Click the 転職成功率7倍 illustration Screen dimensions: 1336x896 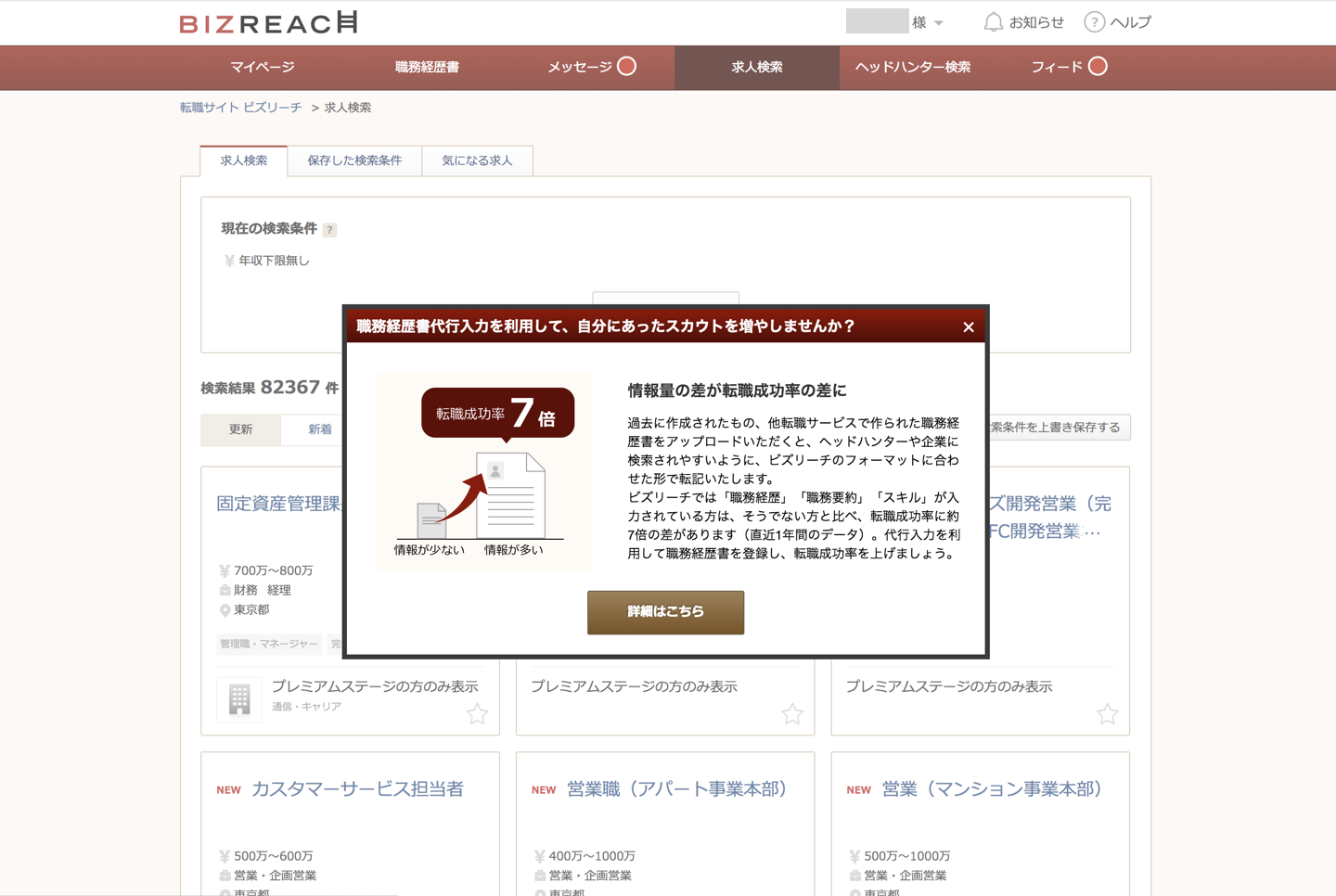tap(483, 471)
